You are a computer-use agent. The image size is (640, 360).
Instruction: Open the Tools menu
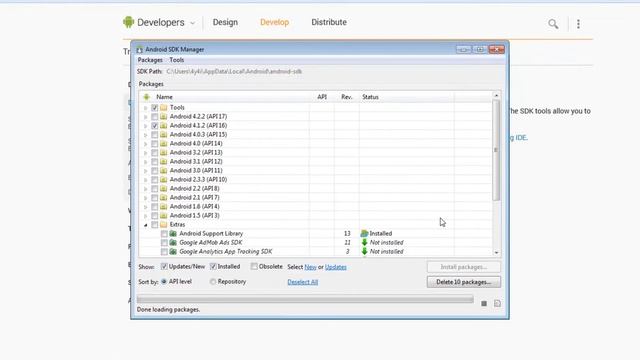(x=177, y=60)
